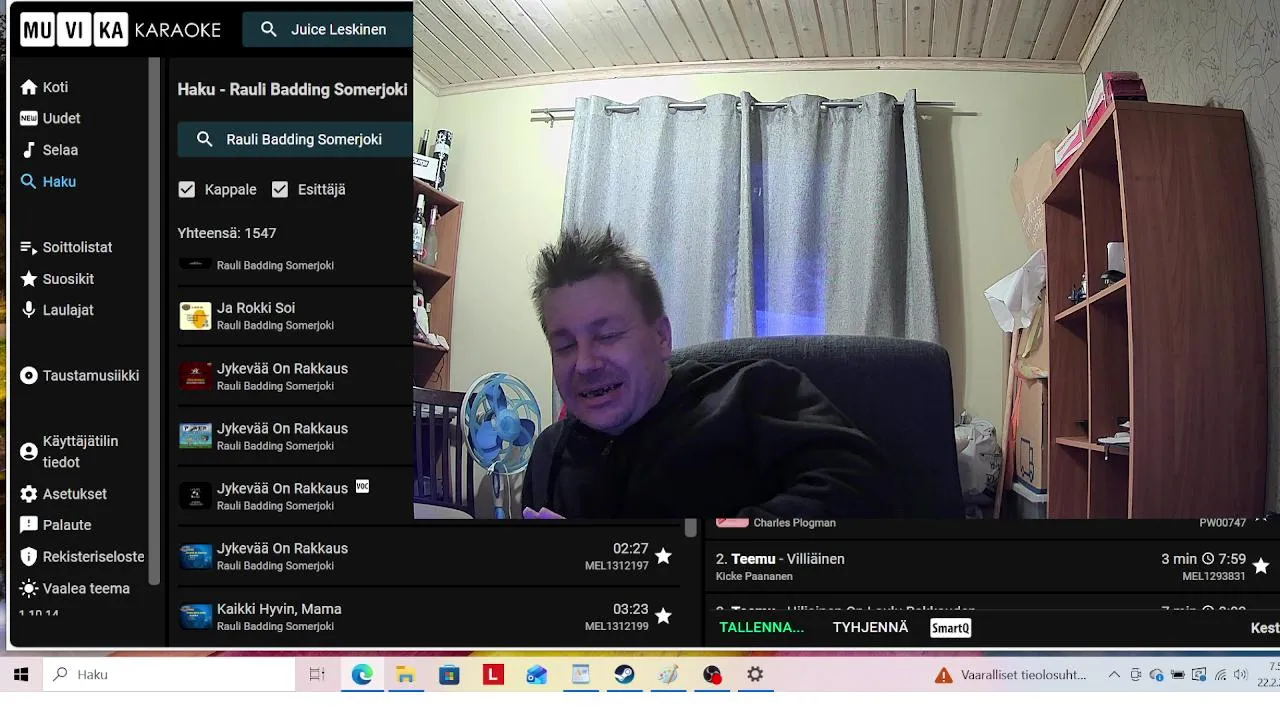1280x720 pixels.
Task: Click the Vaaralliset tieolosuhteet warning notification
Action: click(x=1011, y=675)
